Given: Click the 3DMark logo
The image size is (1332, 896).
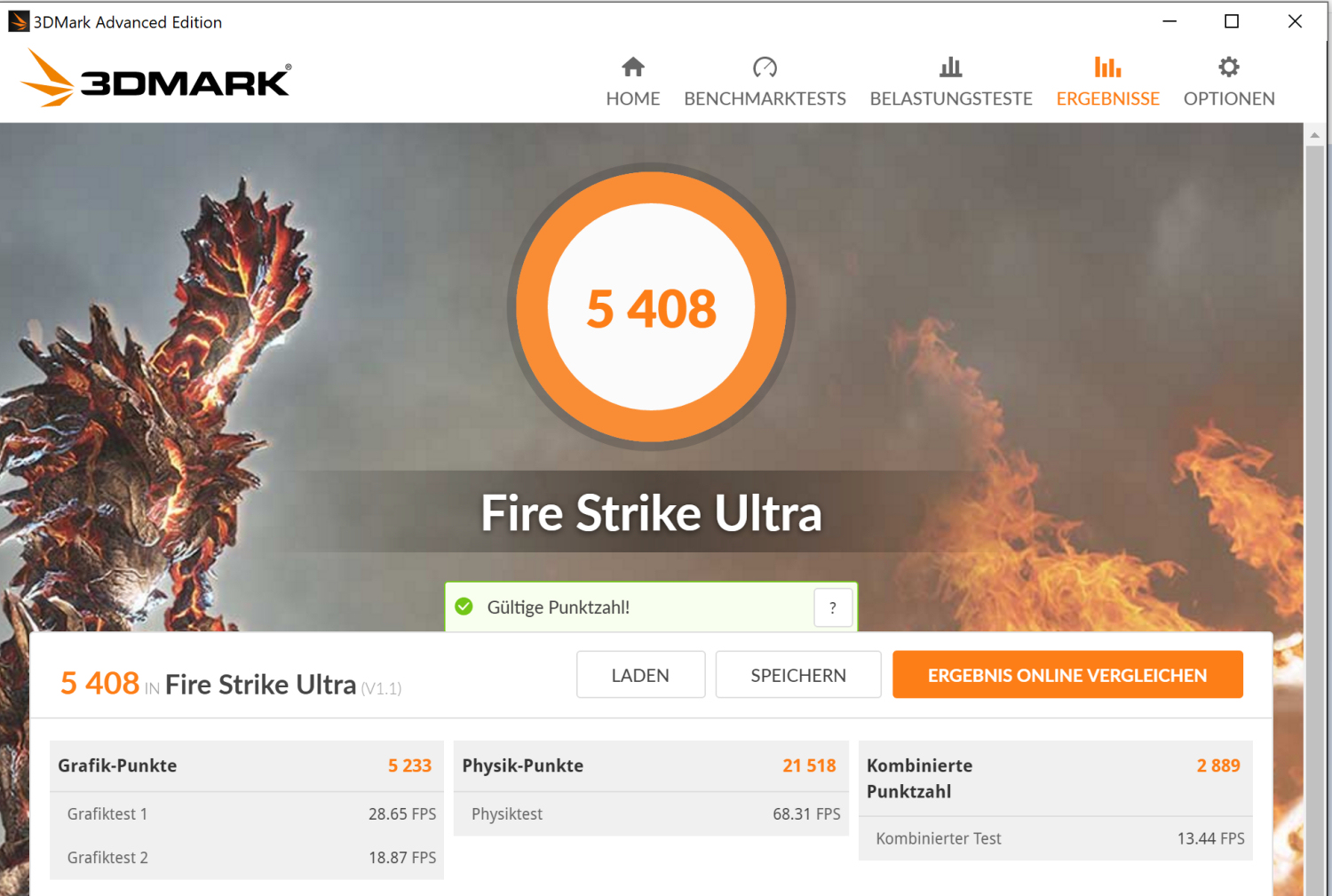Looking at the screenshot, I should (x=155, y=78).
